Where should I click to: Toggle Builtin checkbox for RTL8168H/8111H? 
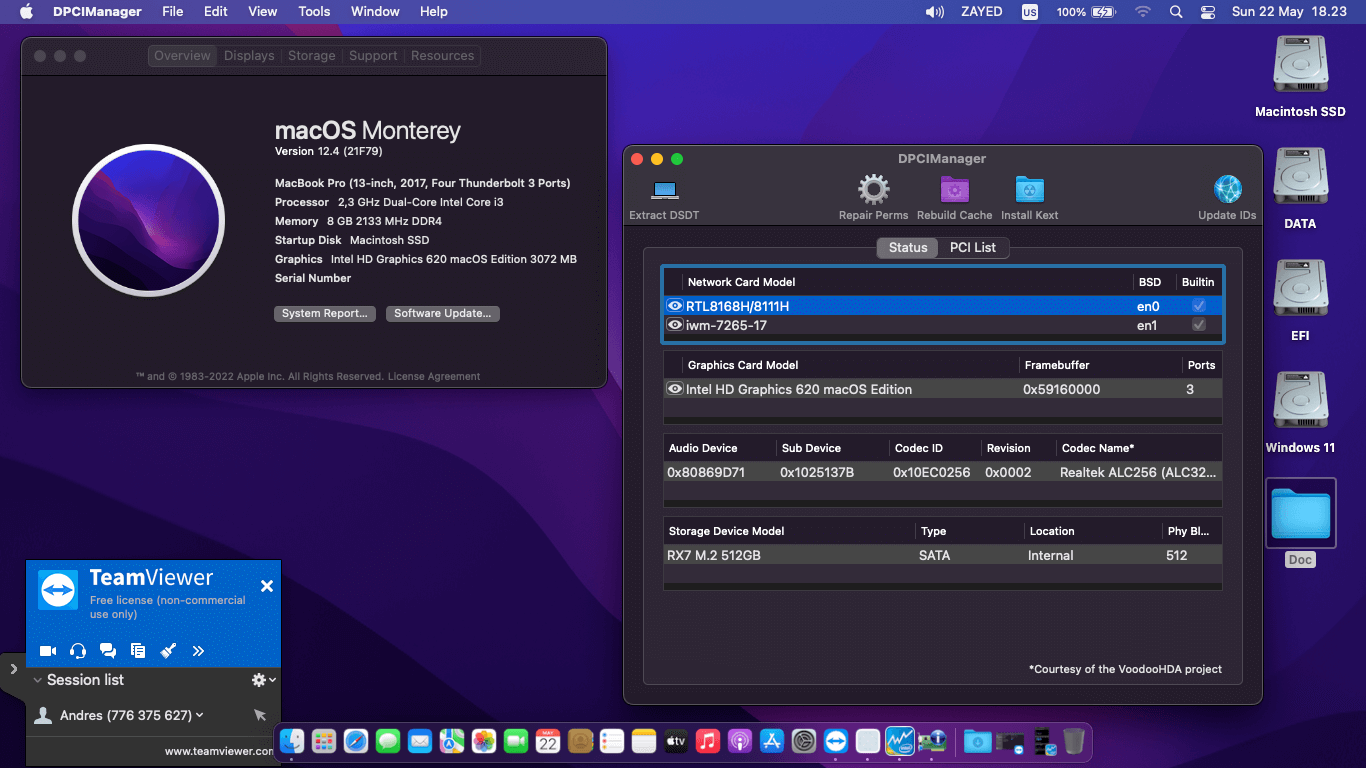(x=1199, y=305)
